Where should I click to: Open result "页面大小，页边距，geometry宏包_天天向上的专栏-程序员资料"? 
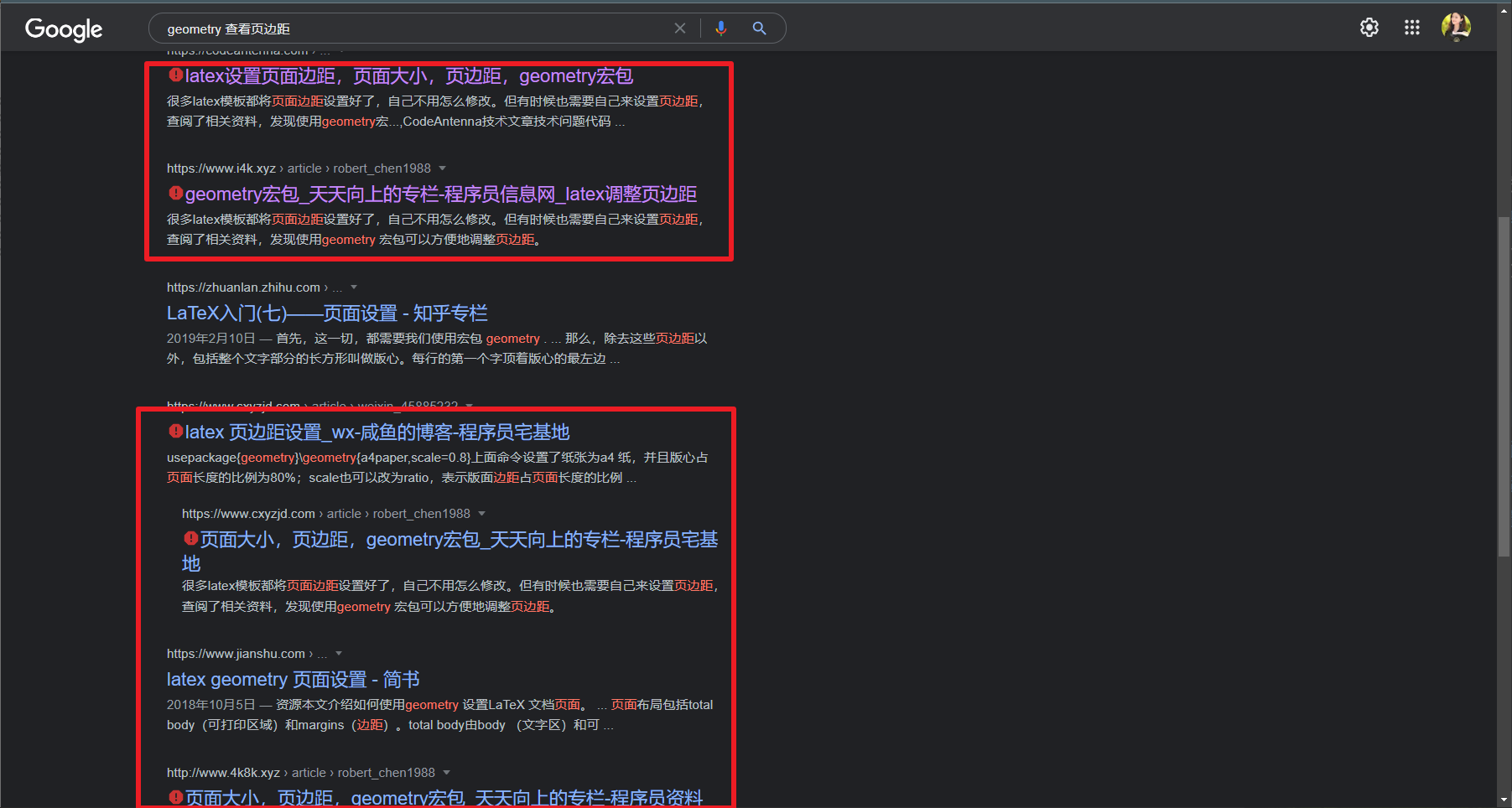click(x=444, y=798)
